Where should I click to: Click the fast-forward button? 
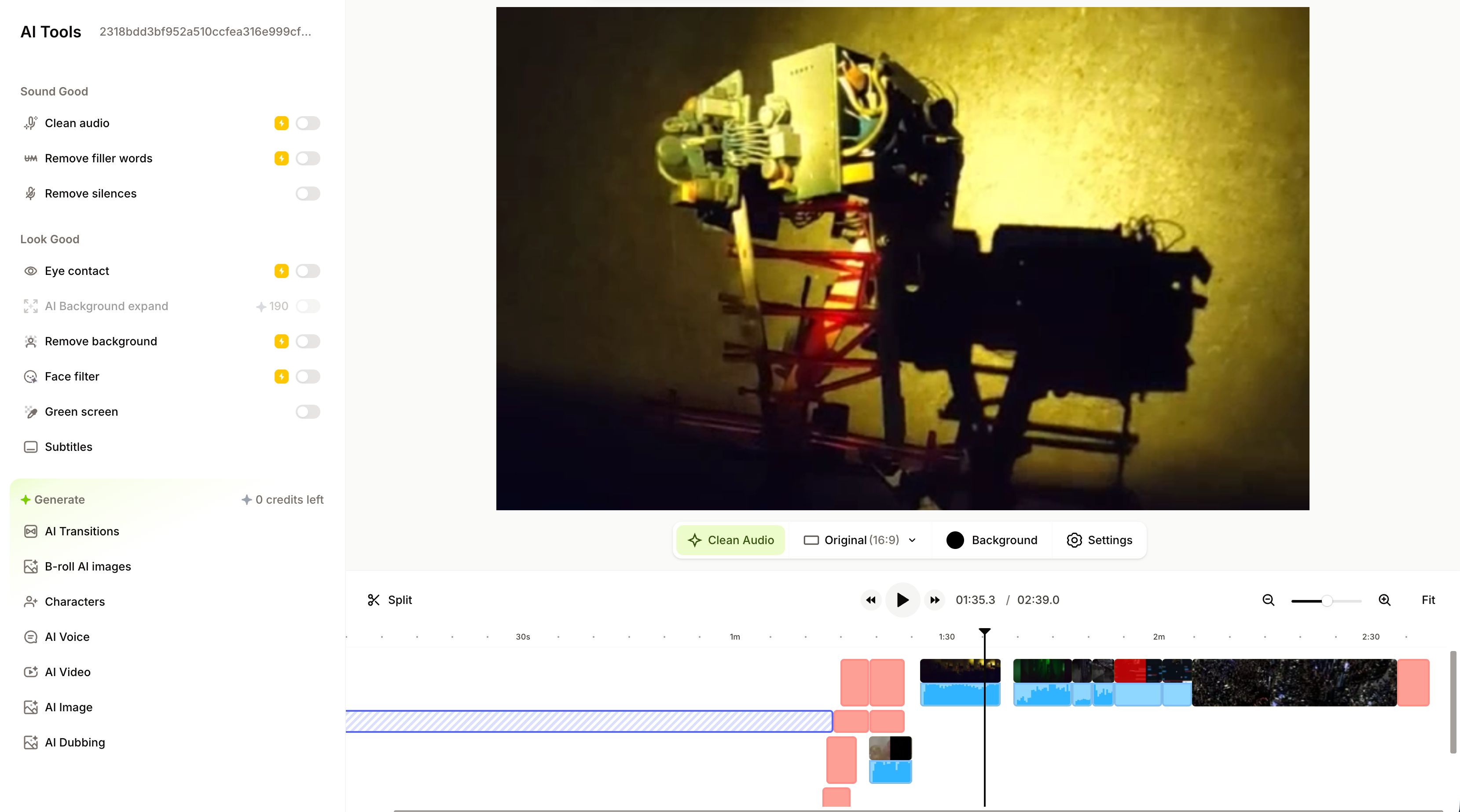(x=935, y=600)
